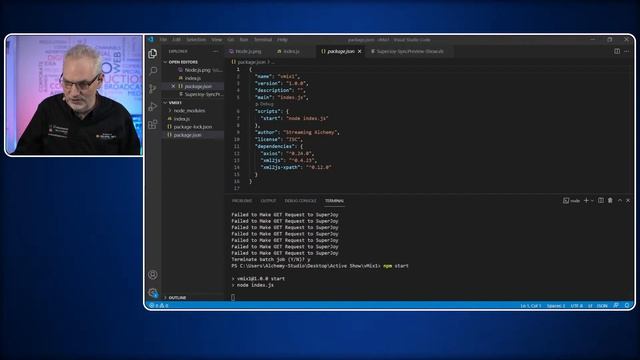Expand the Outline section
Viewport: 640px width, 360px height.
(x=177, y=298)
